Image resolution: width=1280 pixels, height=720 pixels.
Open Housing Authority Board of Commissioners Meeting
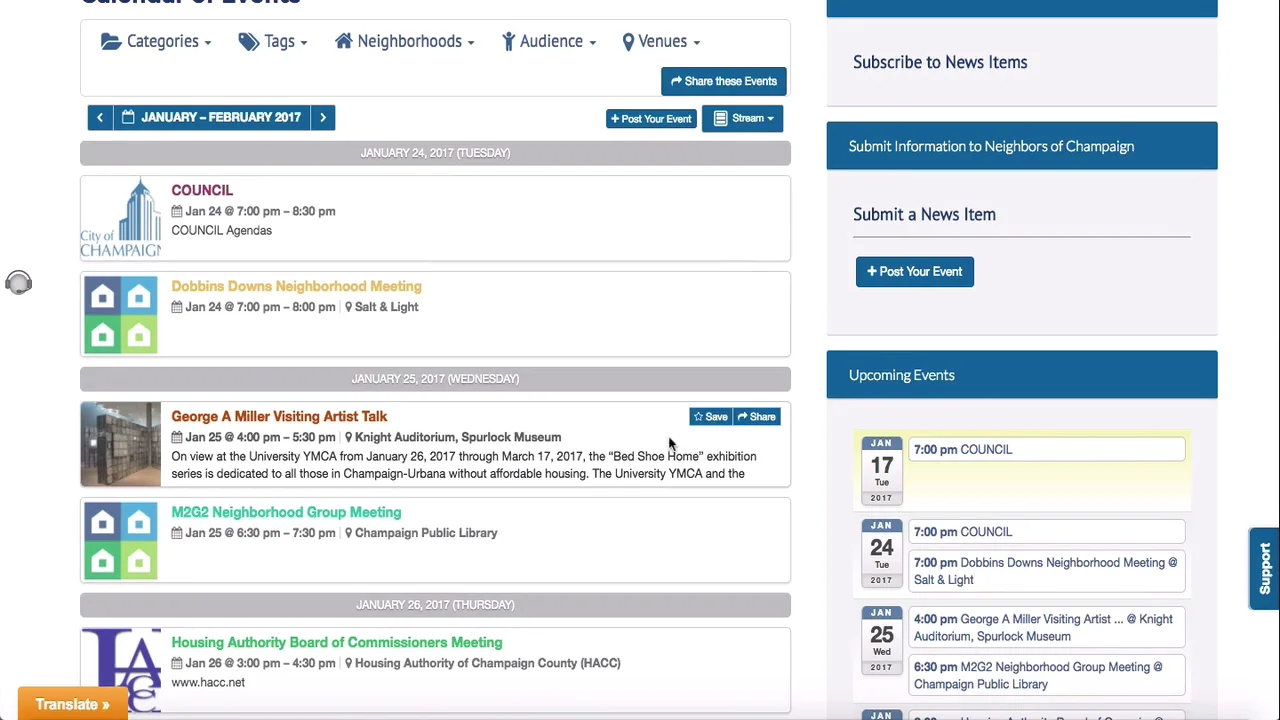click(x=337, y=642)
